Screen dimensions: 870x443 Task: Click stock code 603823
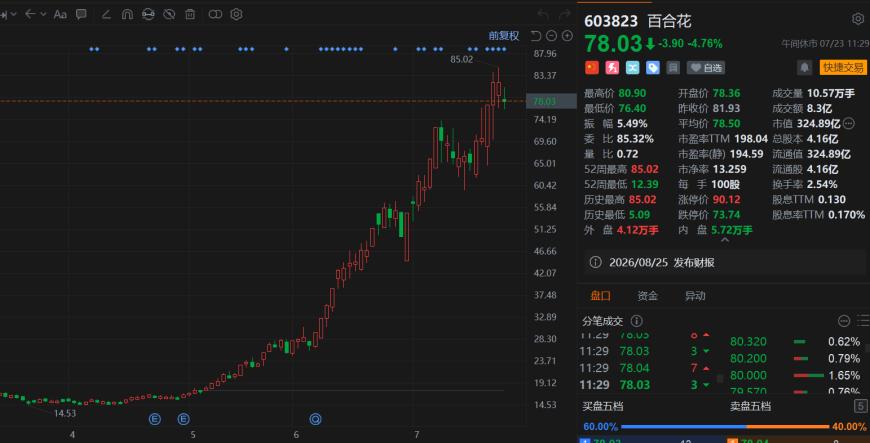coord(611,21)
